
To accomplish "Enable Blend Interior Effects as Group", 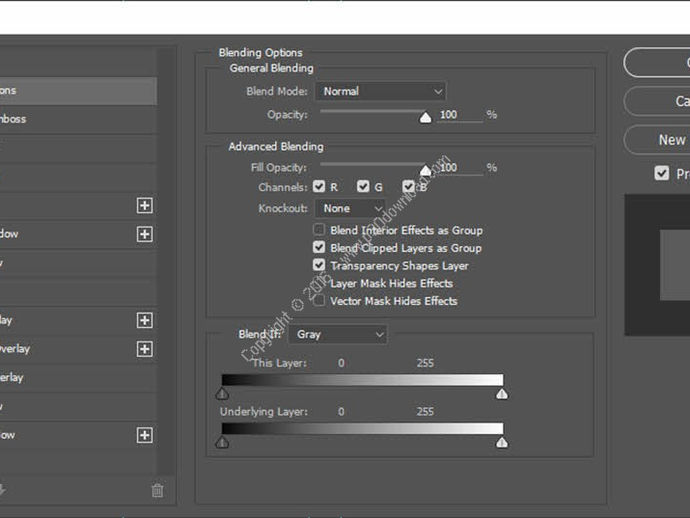I will pos(319,230).
